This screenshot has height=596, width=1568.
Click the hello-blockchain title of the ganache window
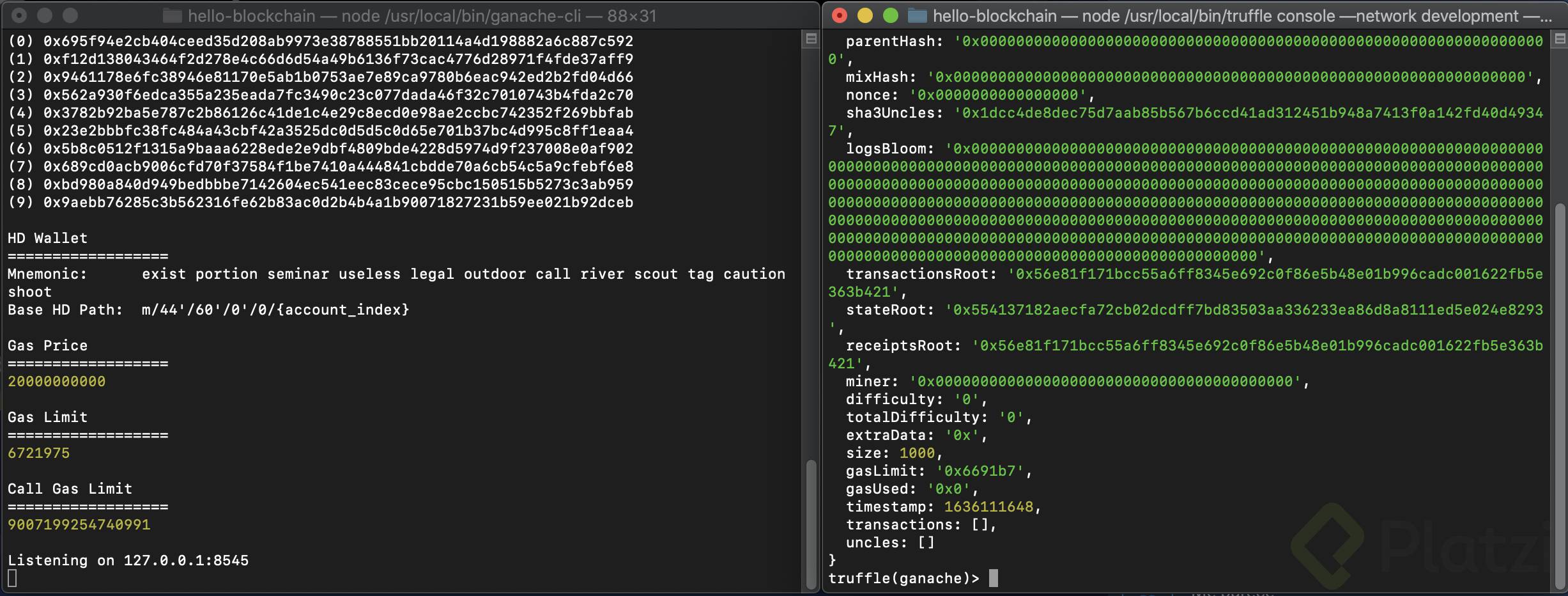click(252, 15)
